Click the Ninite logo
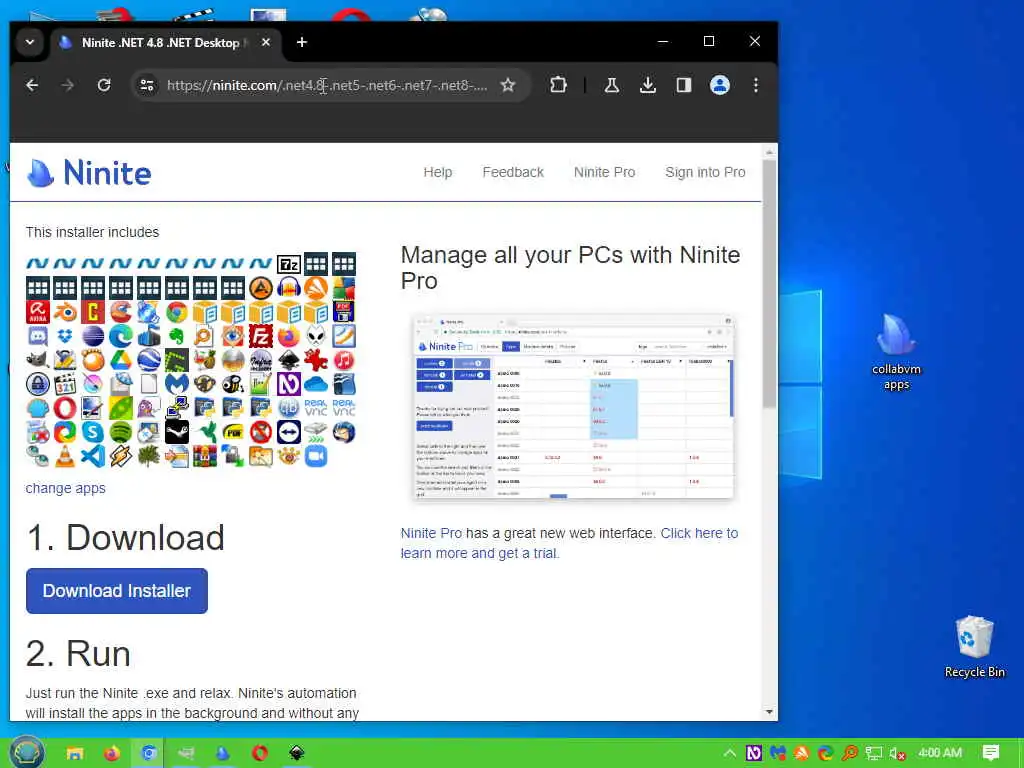The width and height of the screenshot is (1024, 768). tap(89, 173)
